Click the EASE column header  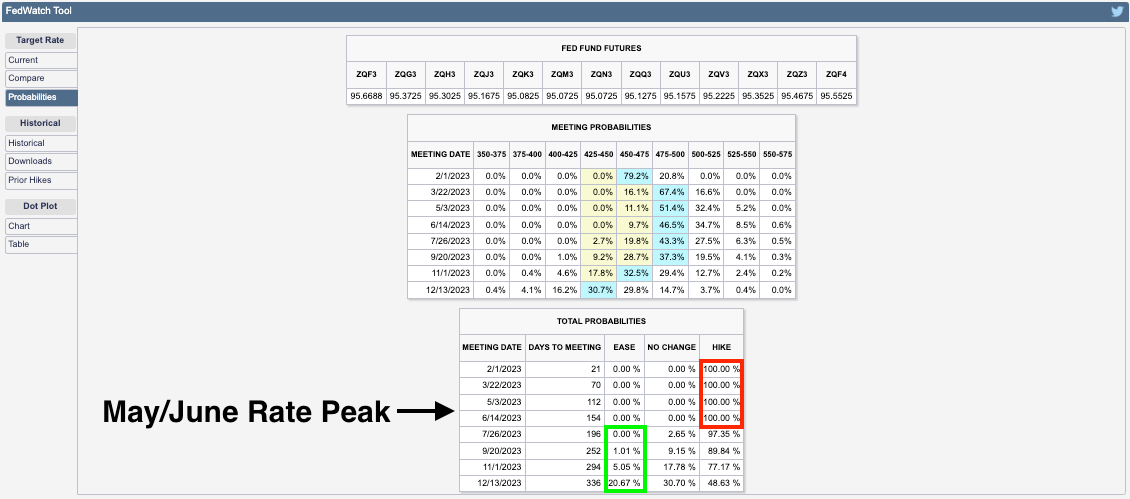pyautogui.click(x=624, y=348)
